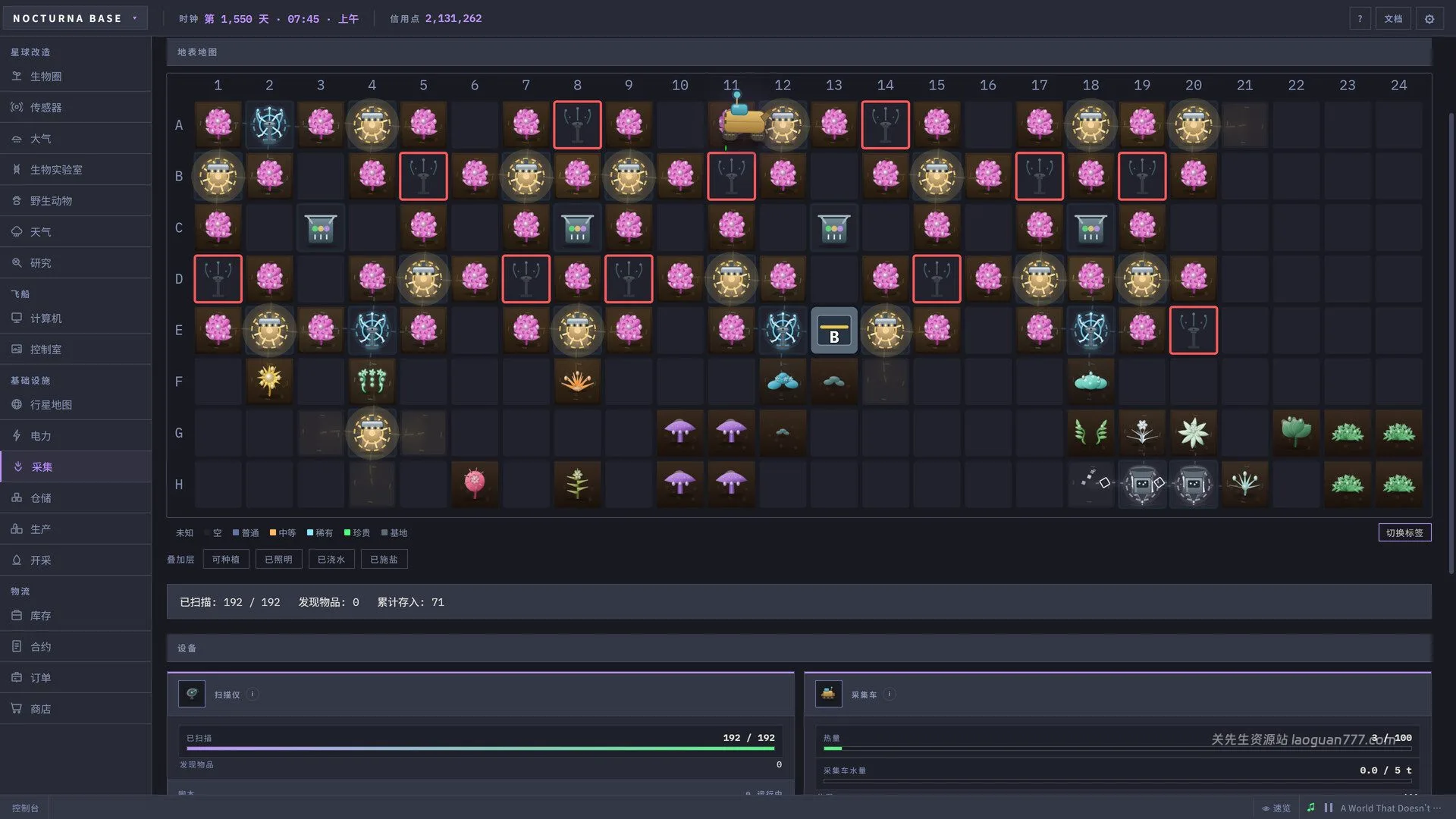Image resolution: width=1456 pixels, height=819 pixels.
Task: Click the 扫描仪 scanner device icon
Action: (x=192, y=694)
